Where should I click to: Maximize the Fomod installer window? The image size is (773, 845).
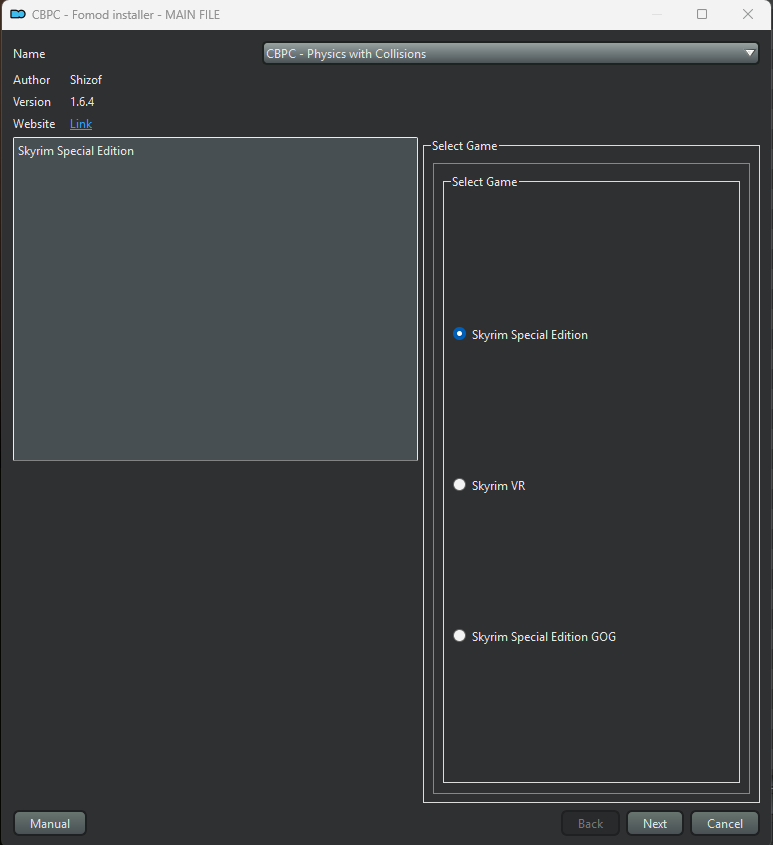tap(702, 14)
